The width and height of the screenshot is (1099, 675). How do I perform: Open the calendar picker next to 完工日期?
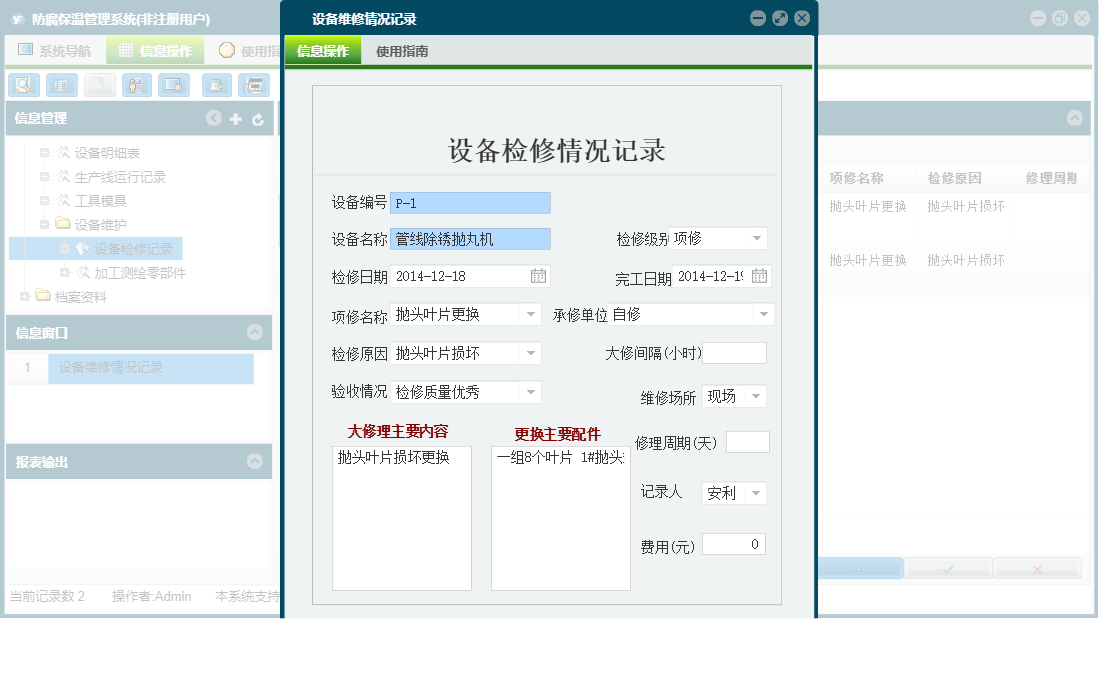click(x=758, y=276)
